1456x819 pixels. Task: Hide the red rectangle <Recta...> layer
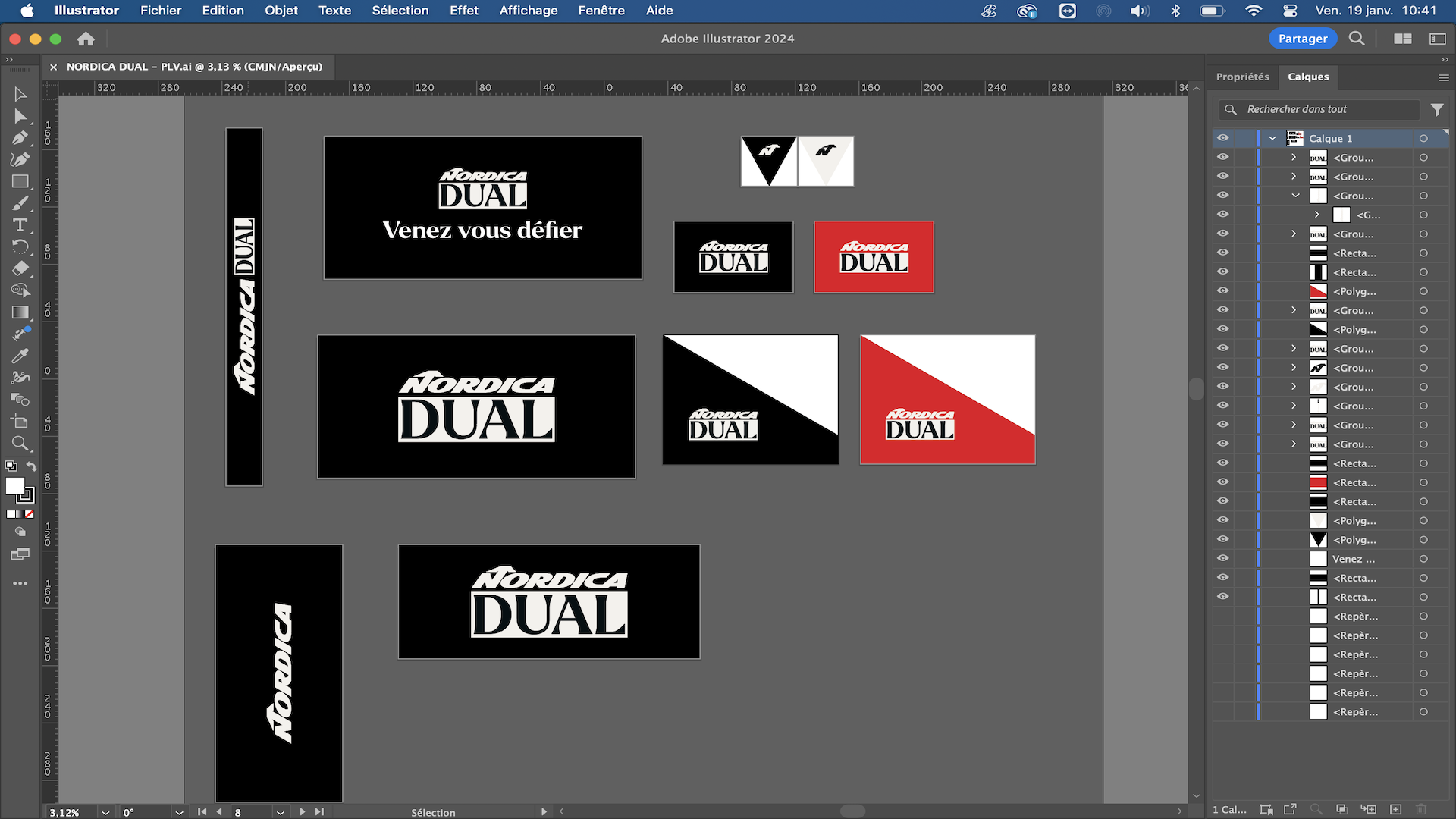point(1223,482)
